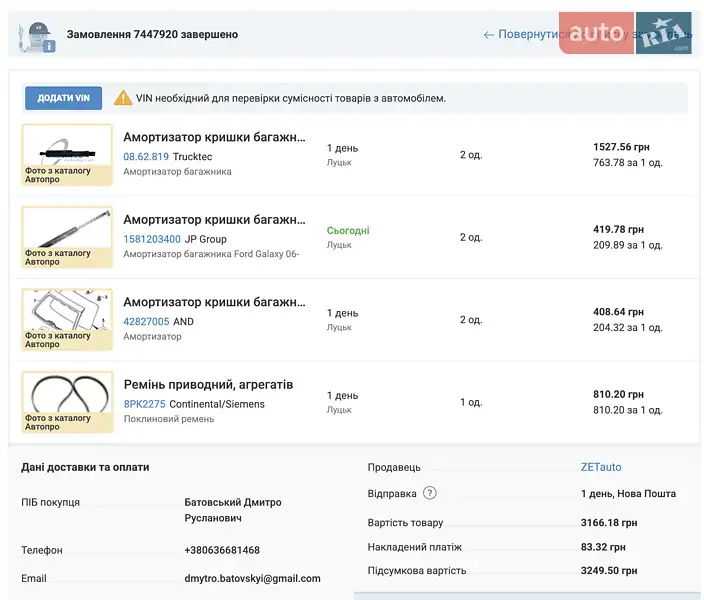This screenshot has height=600, width=704.
Task: Open part number 42827005 link
Action: pos(146,321)
